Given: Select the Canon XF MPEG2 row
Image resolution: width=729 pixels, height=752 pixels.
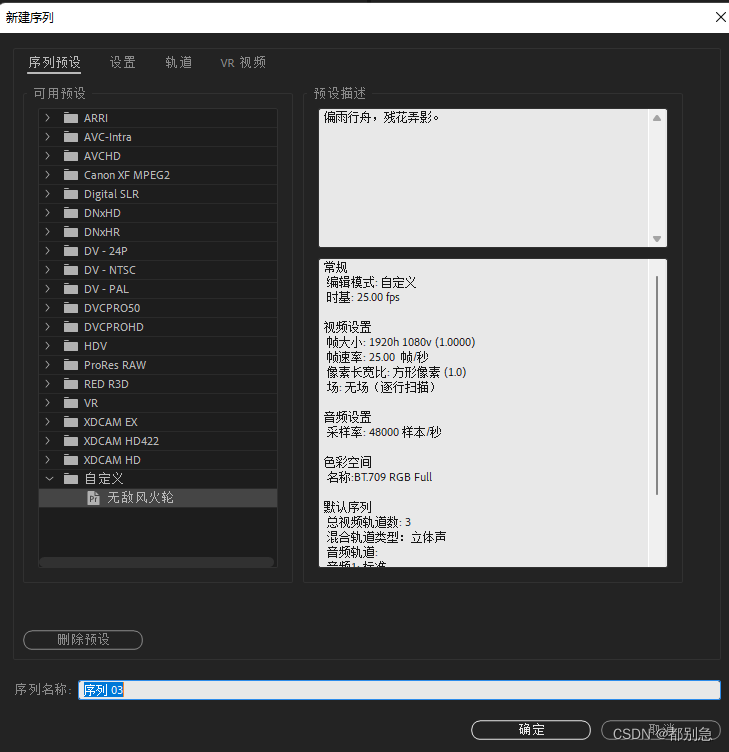Looking at the screenshot, I should coord(158,175).
